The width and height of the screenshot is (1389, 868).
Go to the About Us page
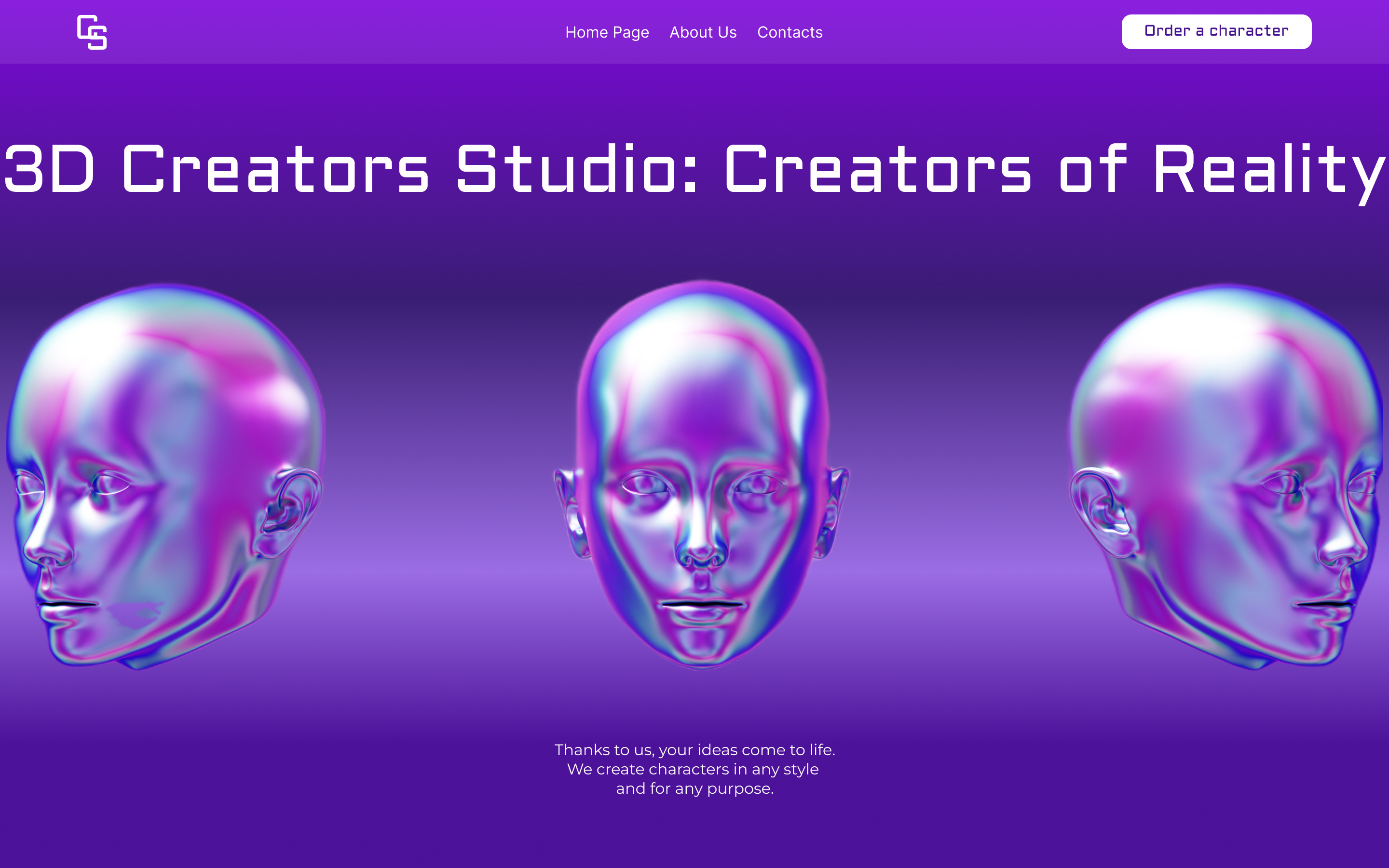pos(703,32)
